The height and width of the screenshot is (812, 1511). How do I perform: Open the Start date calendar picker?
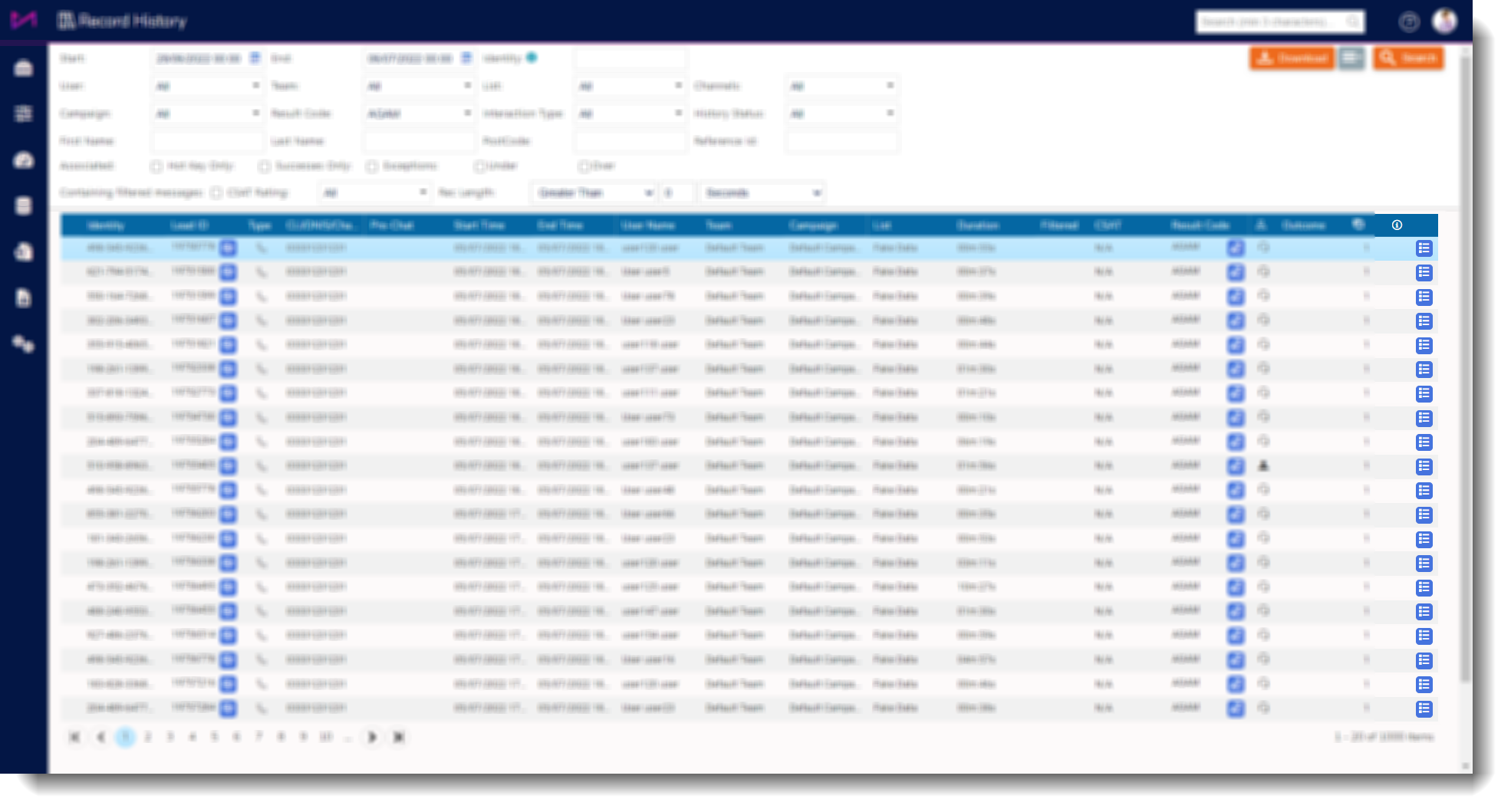[255, 58]
